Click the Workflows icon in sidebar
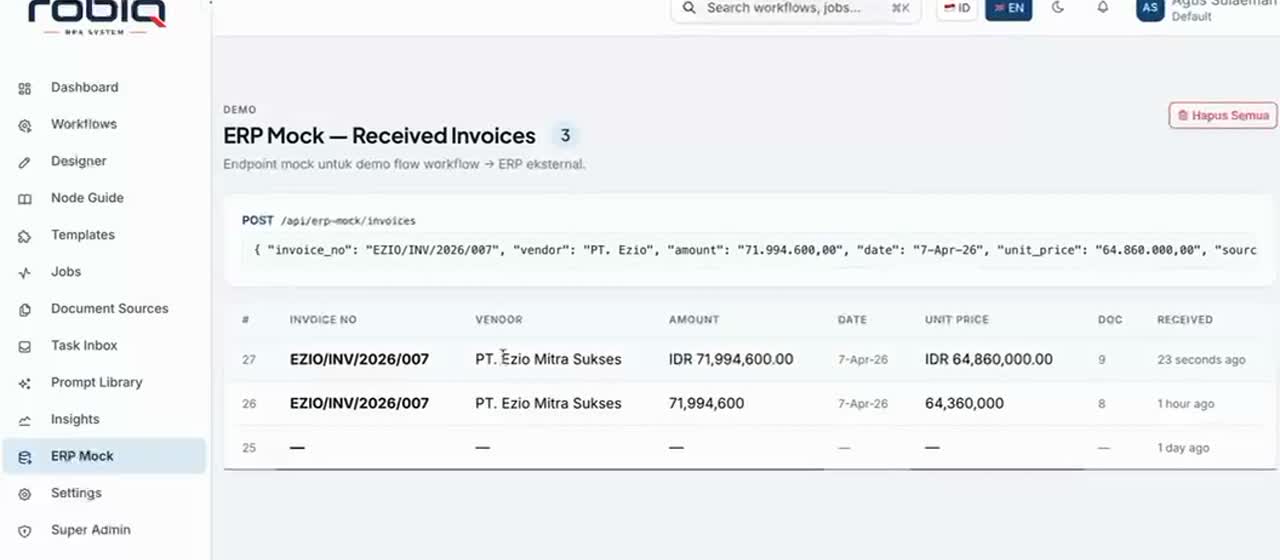The height and width of the screenshot is (560, 1280). (25, 125)
